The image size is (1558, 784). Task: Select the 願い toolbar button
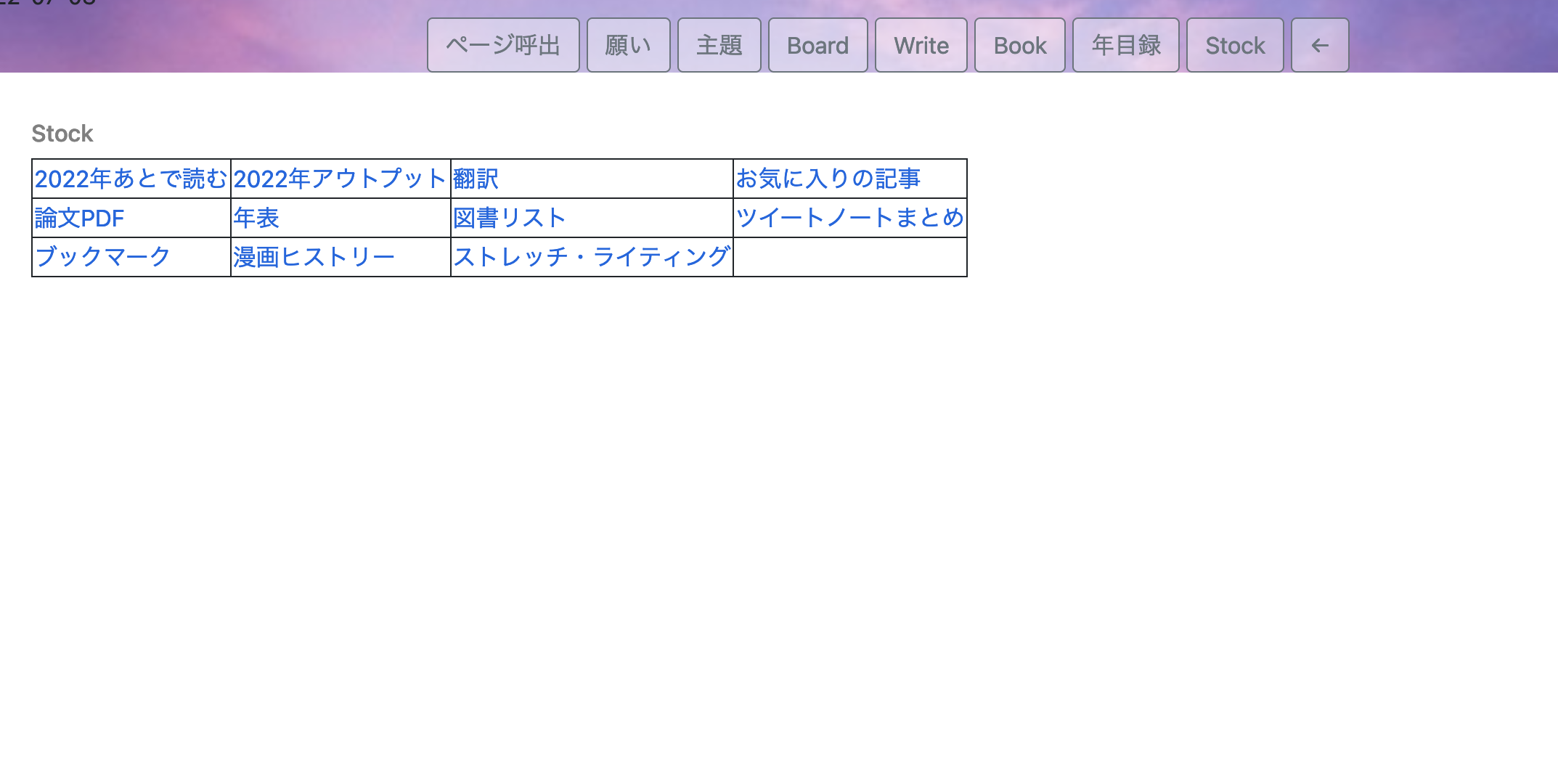coord(628,45)
